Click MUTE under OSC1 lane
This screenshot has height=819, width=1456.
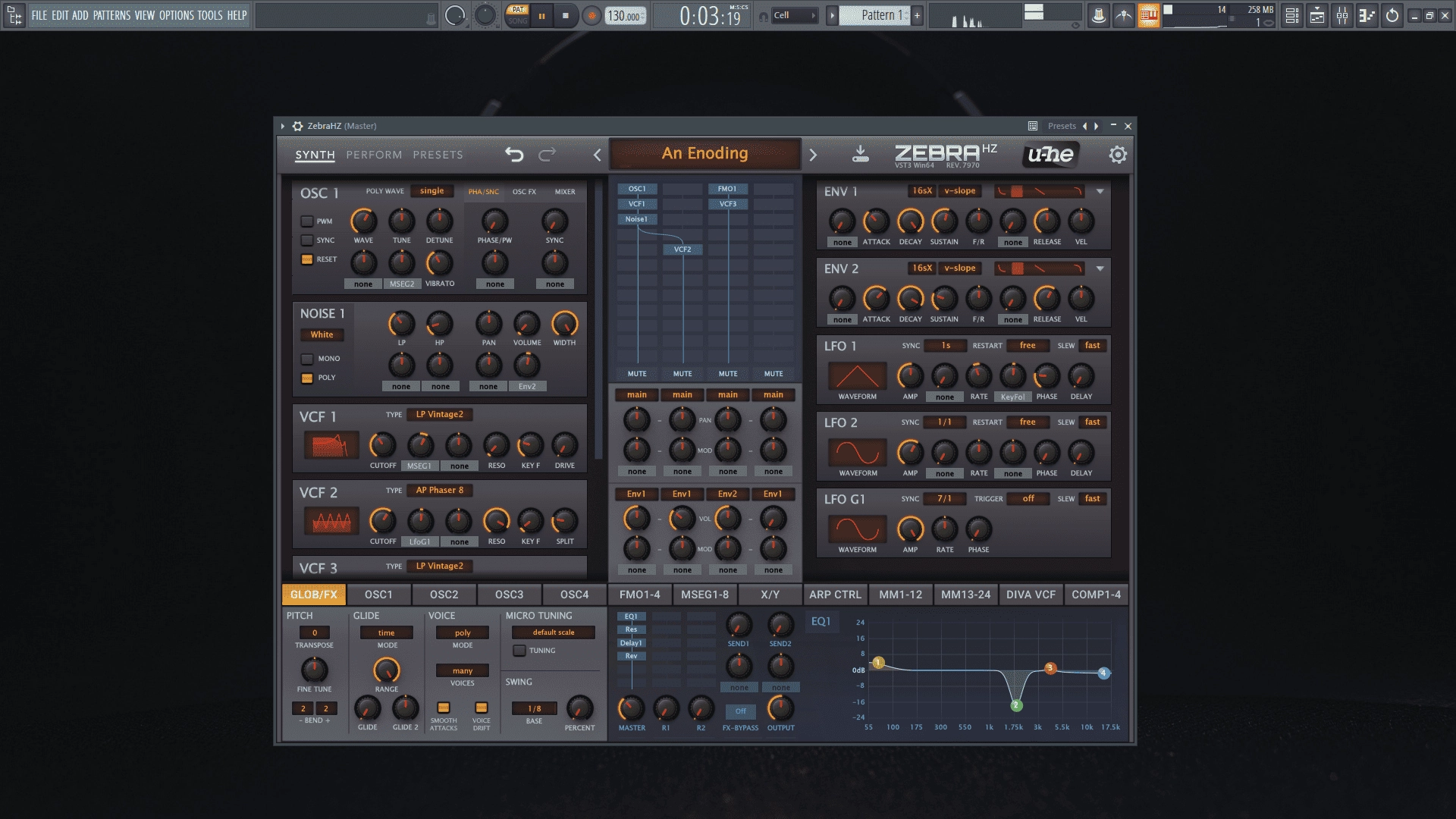point(637,374)
